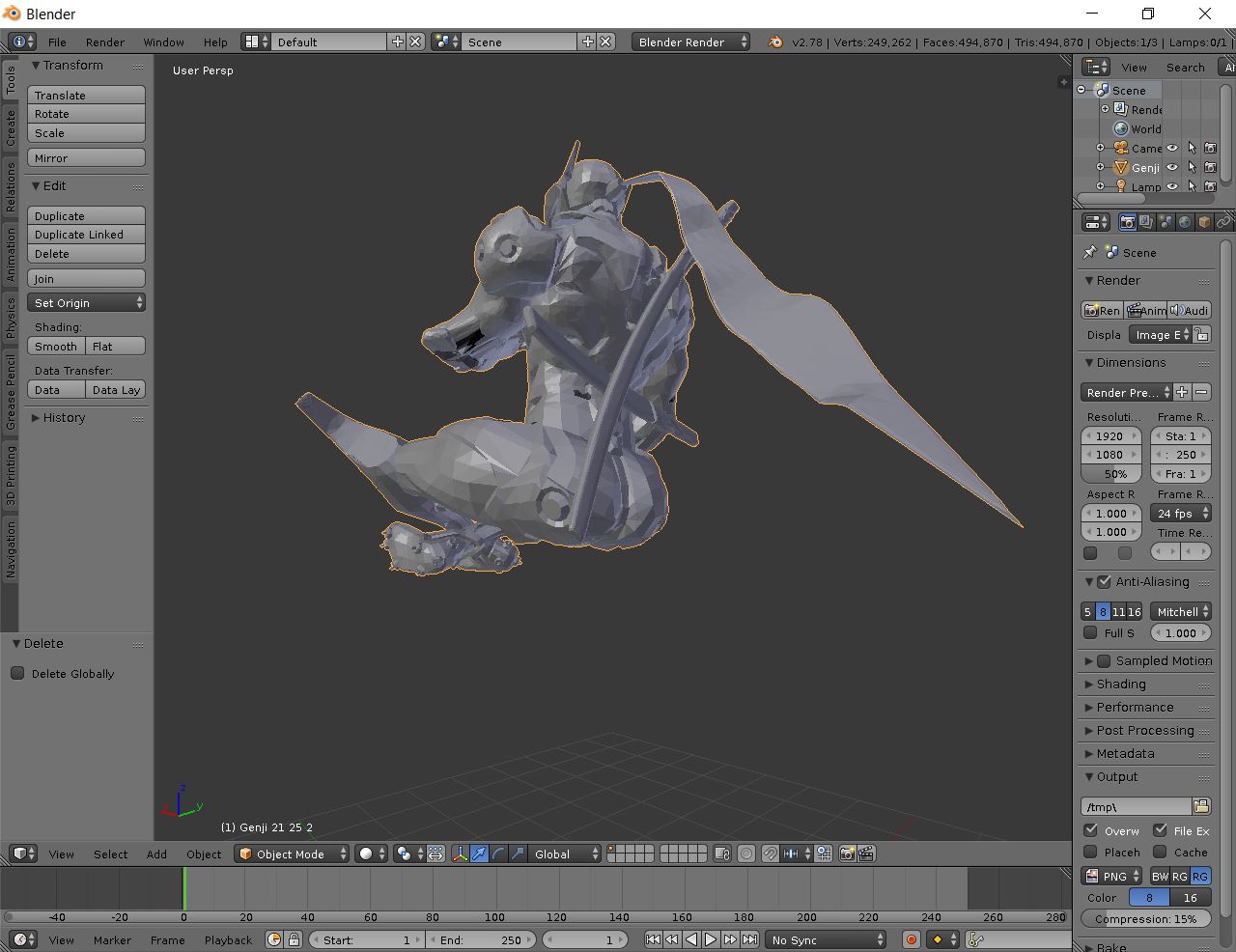This screenshot has width=1236, height=952.
Task: Jump to the last frame
Action: 749,939
